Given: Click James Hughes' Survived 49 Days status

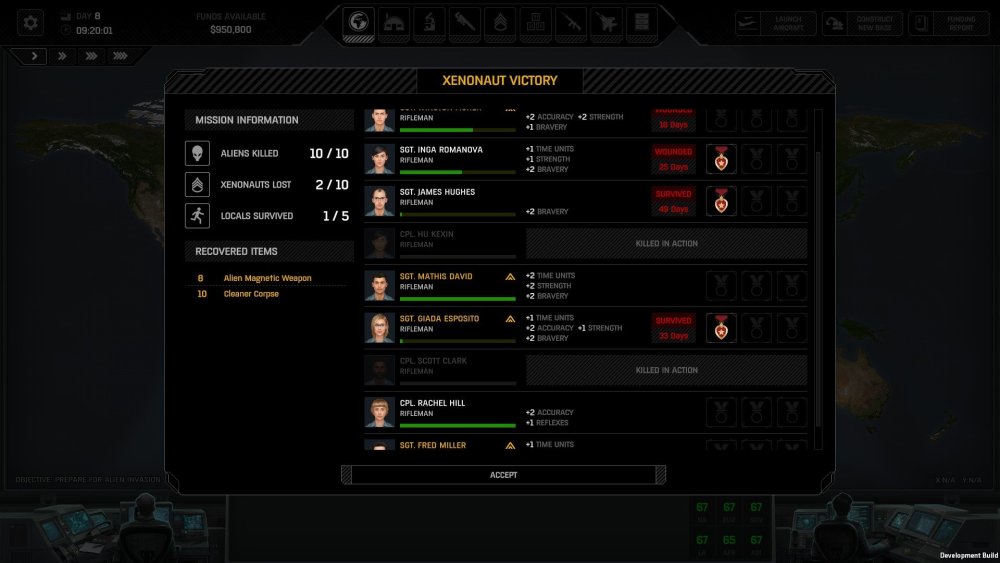Looking at the screenshot, I should click(673, 201).
